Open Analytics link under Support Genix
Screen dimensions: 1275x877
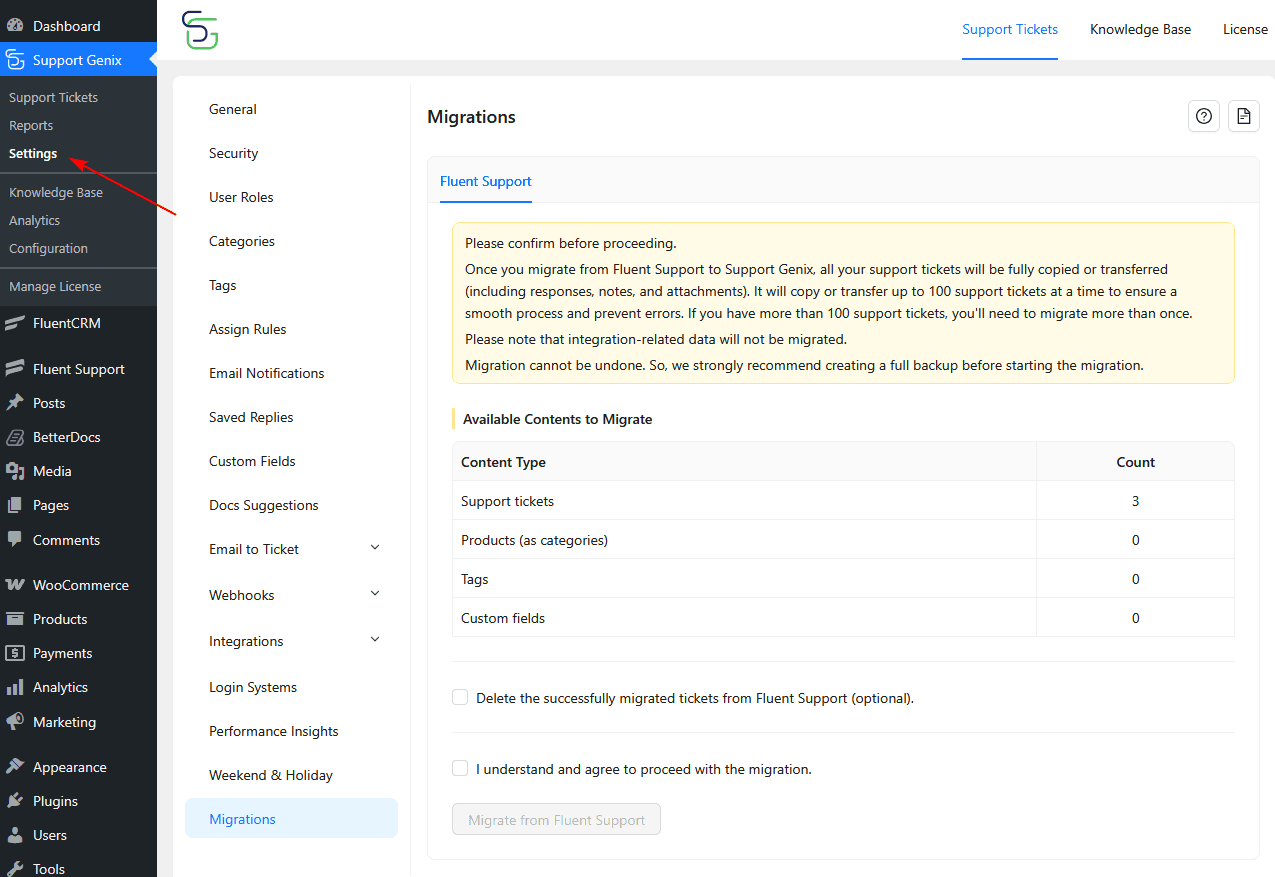[x=35, y=220]
